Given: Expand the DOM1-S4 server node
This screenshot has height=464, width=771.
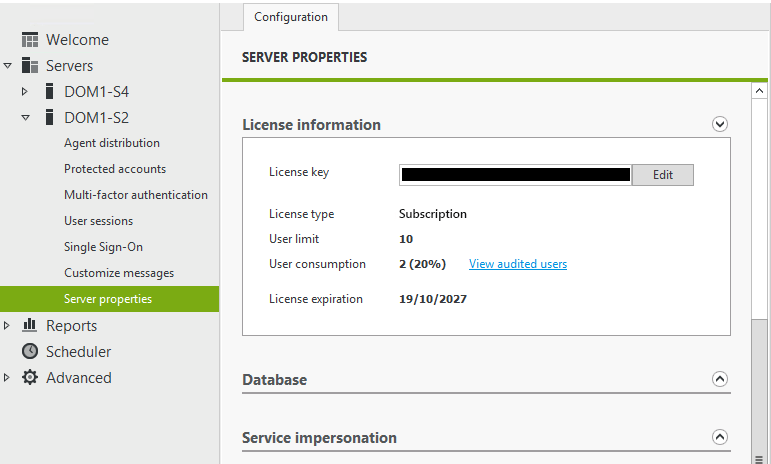Looking at the screenshot, I should 25,91.
